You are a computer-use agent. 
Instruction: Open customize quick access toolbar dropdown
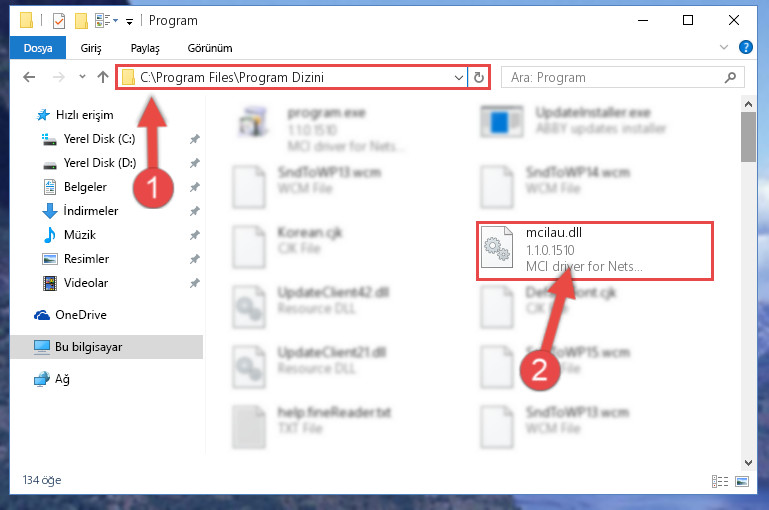129,21
